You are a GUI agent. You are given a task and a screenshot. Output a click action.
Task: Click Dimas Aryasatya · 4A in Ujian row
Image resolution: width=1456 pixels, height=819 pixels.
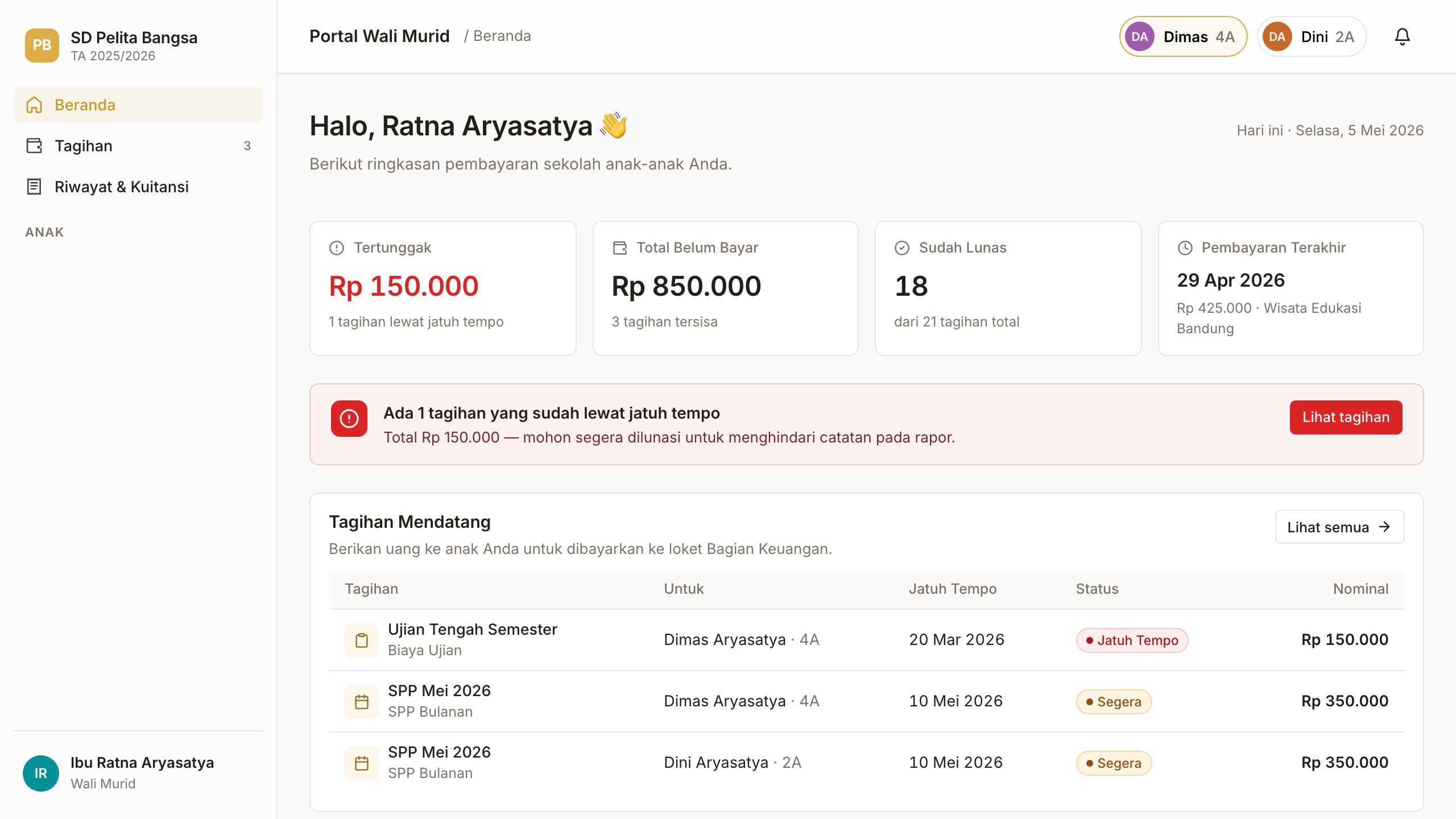click(742, 640)
